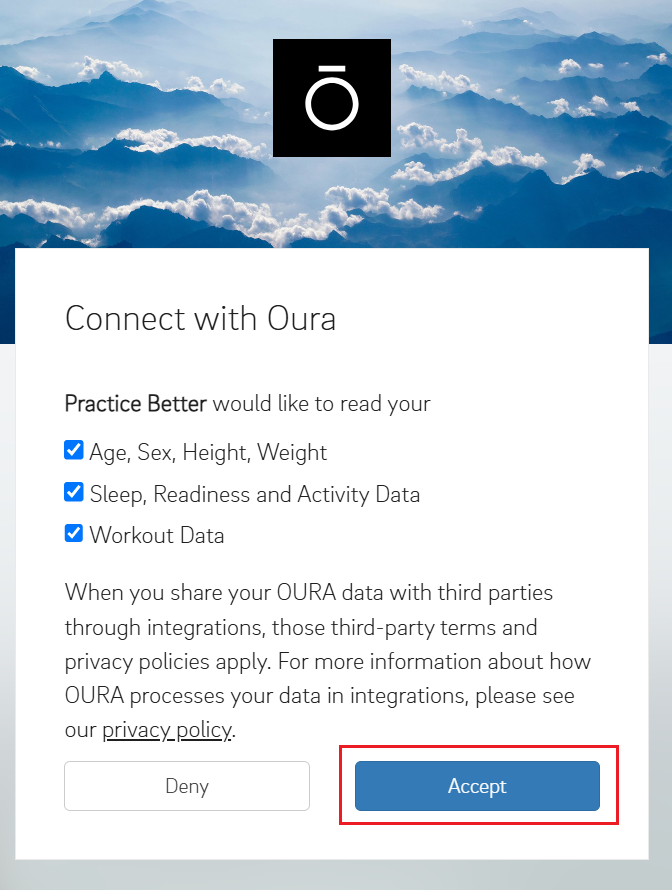Click the bold "Practice Better" app name
Image resolution: width=672 pixels, height=890 pixels.
135,404
